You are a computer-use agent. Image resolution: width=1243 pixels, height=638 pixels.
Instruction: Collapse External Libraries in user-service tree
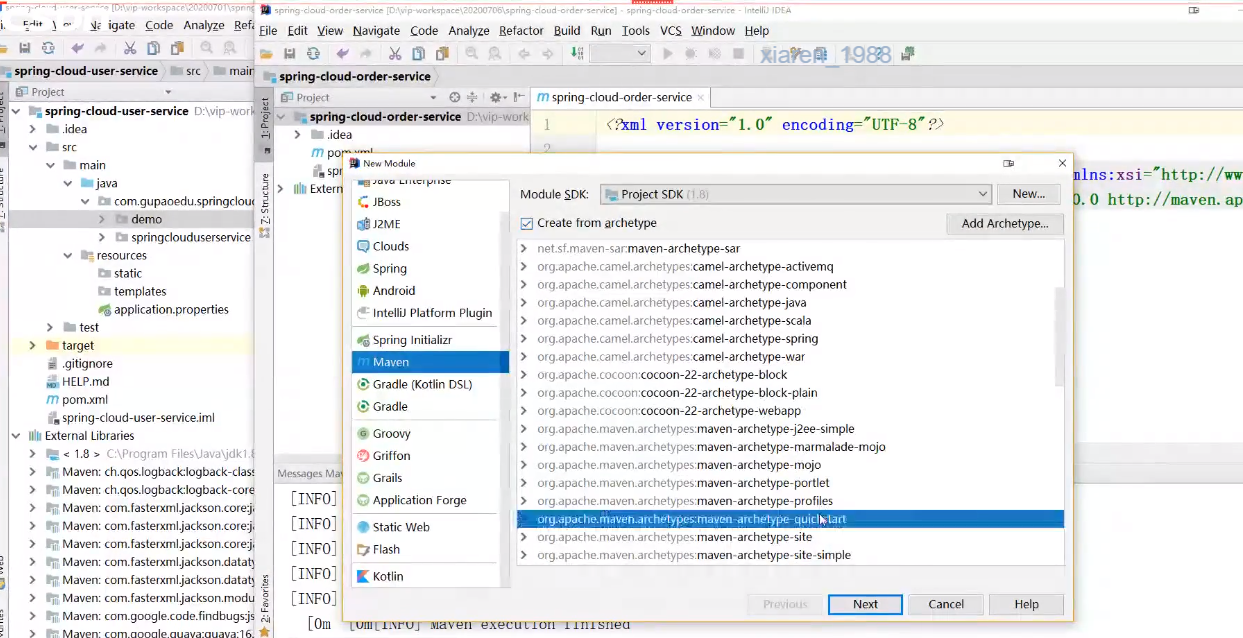15,436
